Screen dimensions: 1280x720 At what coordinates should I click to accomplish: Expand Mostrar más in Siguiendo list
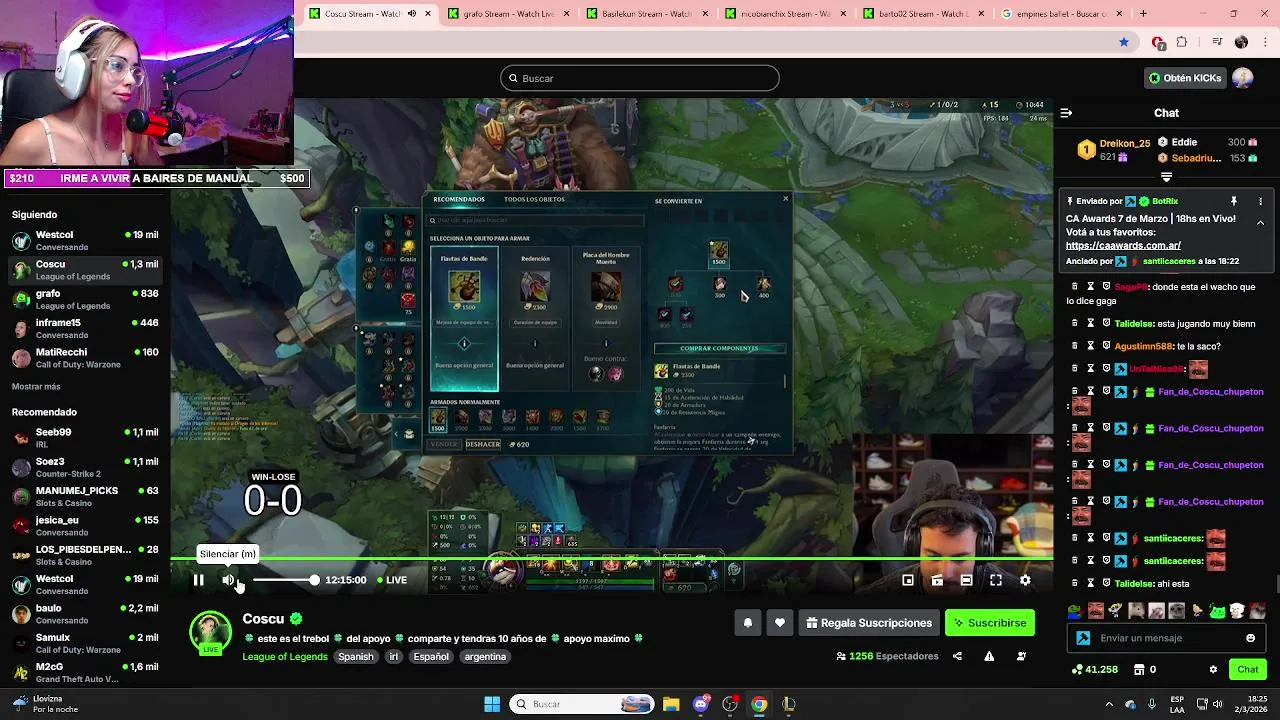click(36, 387)
